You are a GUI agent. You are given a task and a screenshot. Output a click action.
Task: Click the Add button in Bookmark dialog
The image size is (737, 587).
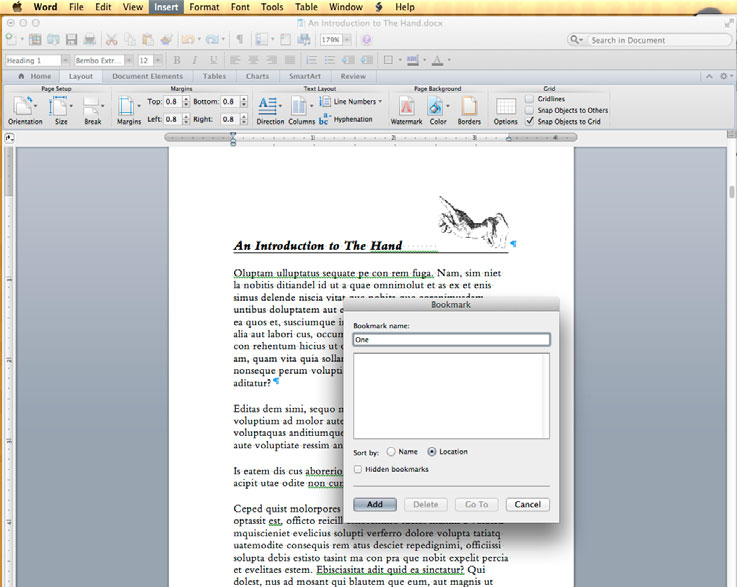(x=375, y=505)
